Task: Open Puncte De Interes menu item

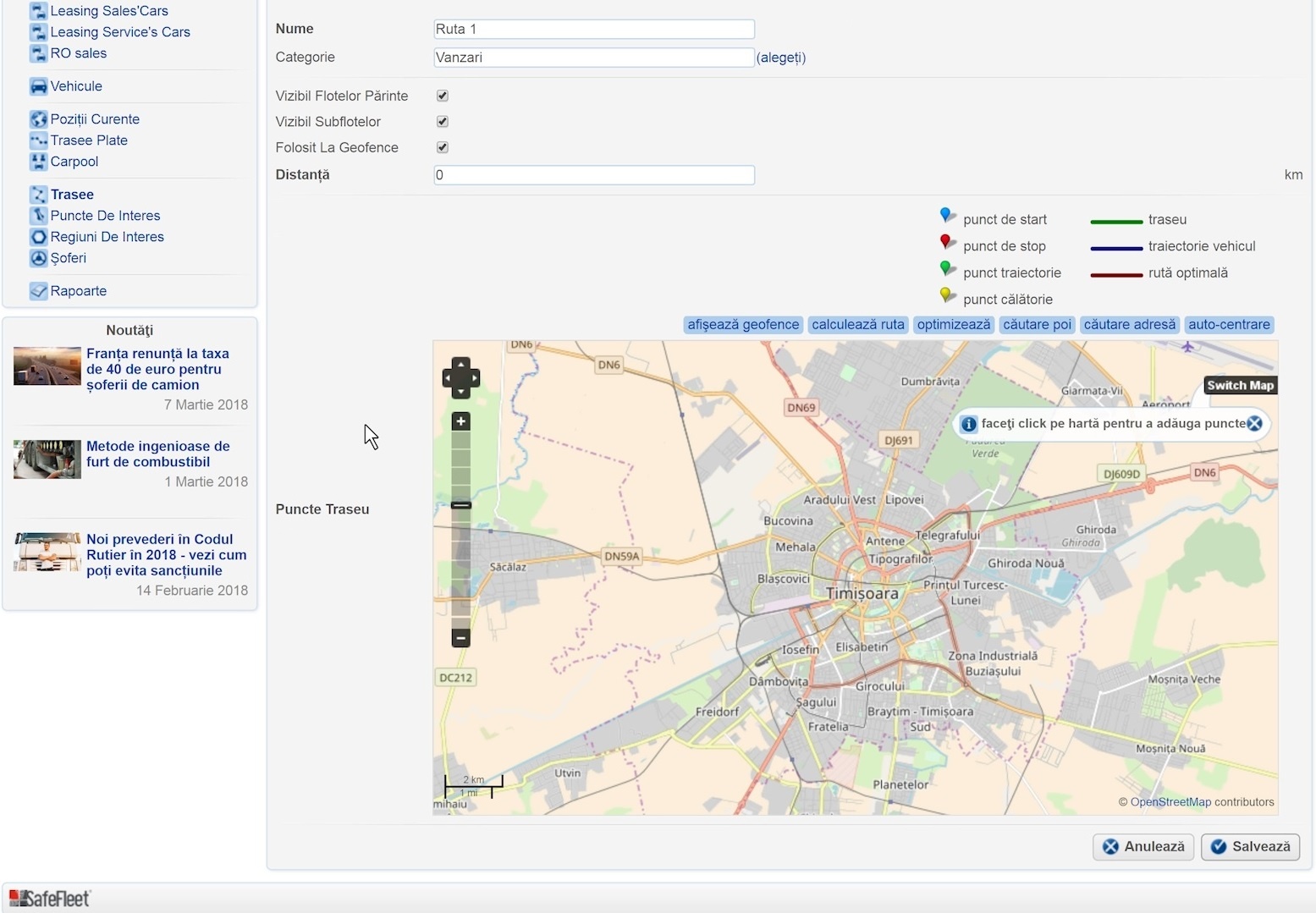Action: click(x=105, y=216)
